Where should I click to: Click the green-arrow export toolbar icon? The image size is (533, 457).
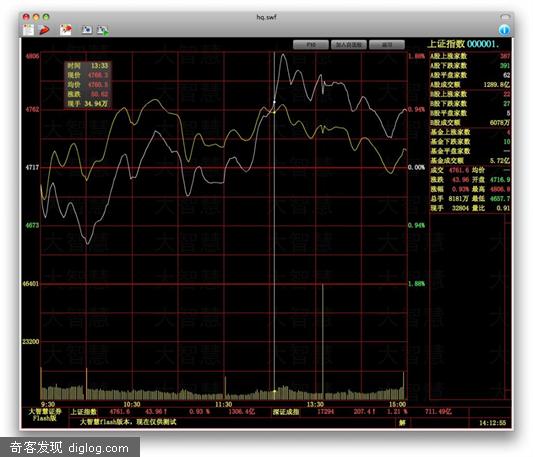tap(103, 30)
